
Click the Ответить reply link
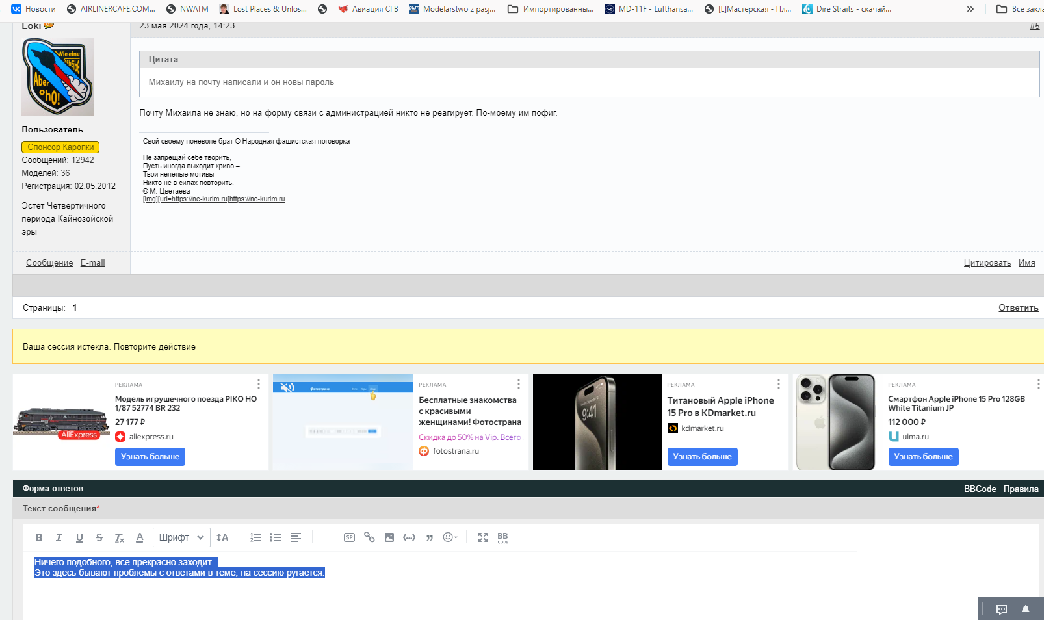1017,308
